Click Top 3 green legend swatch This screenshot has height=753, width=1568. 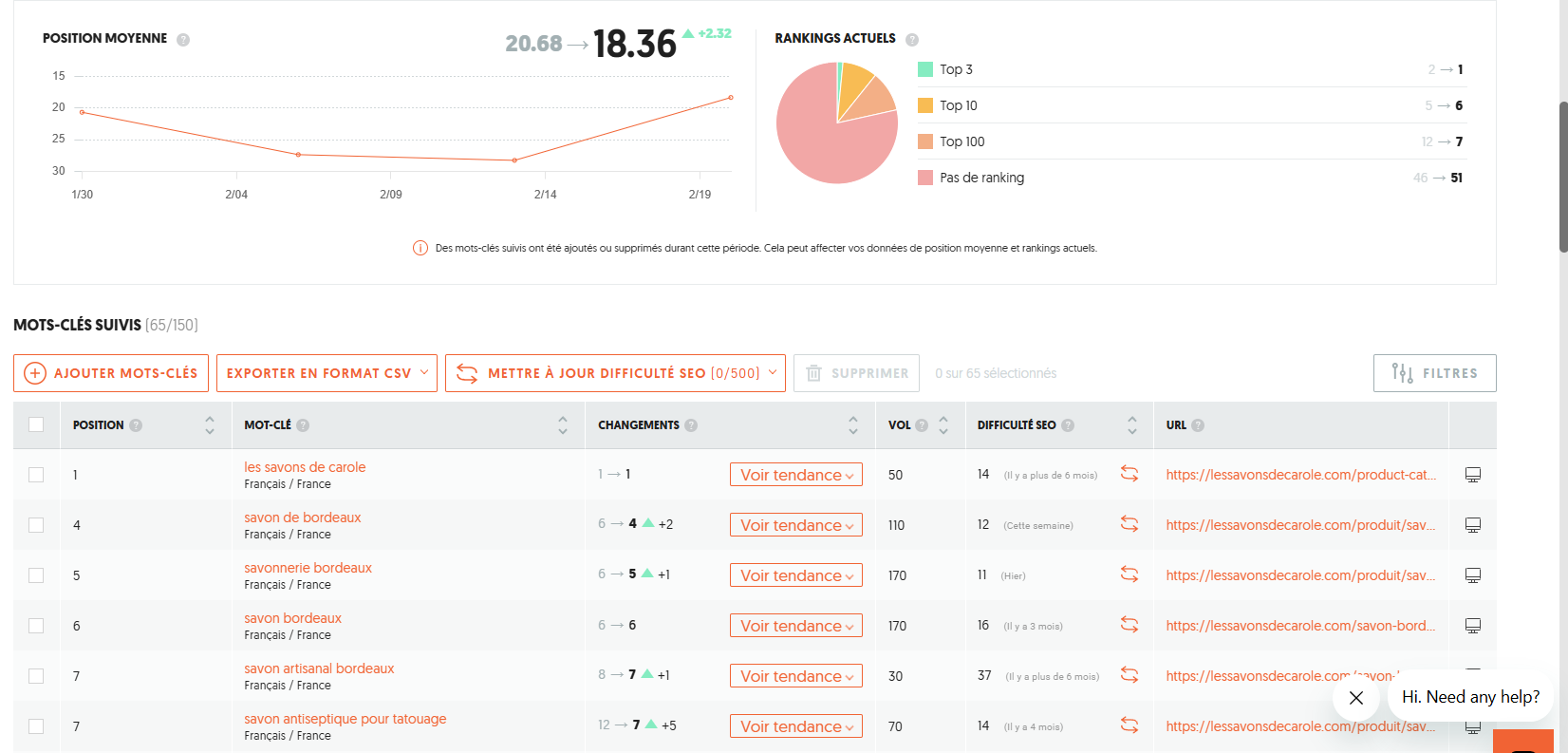coord(925,69)
